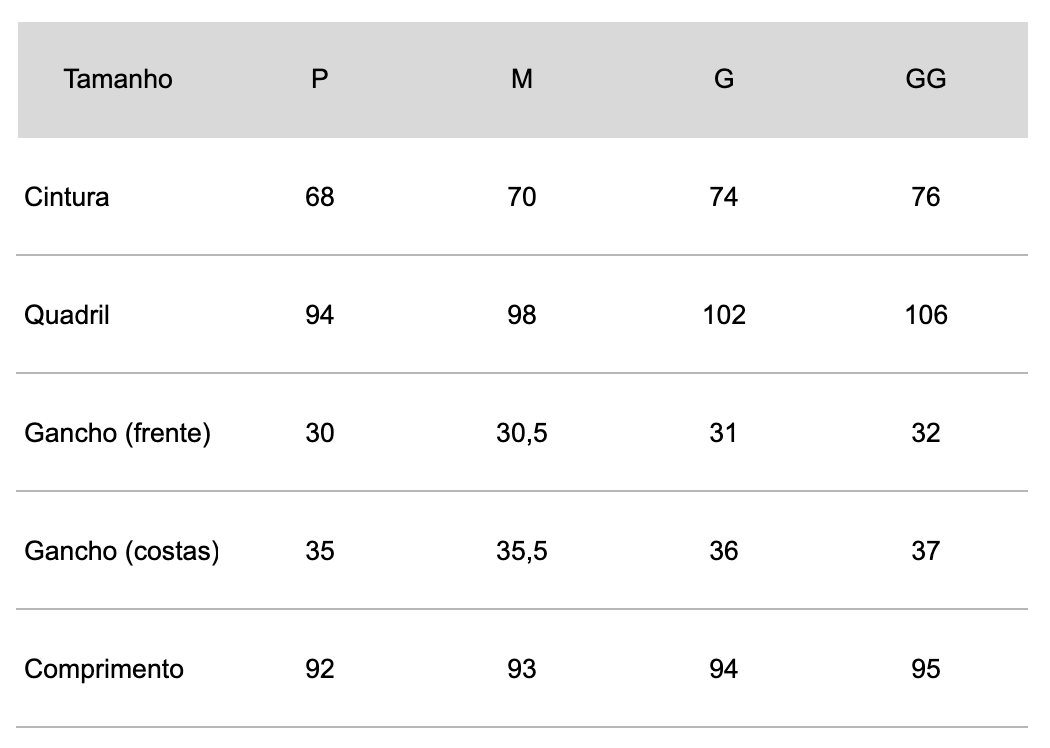Click Comprimento value 95 for size GG

(x=925, y=669)
